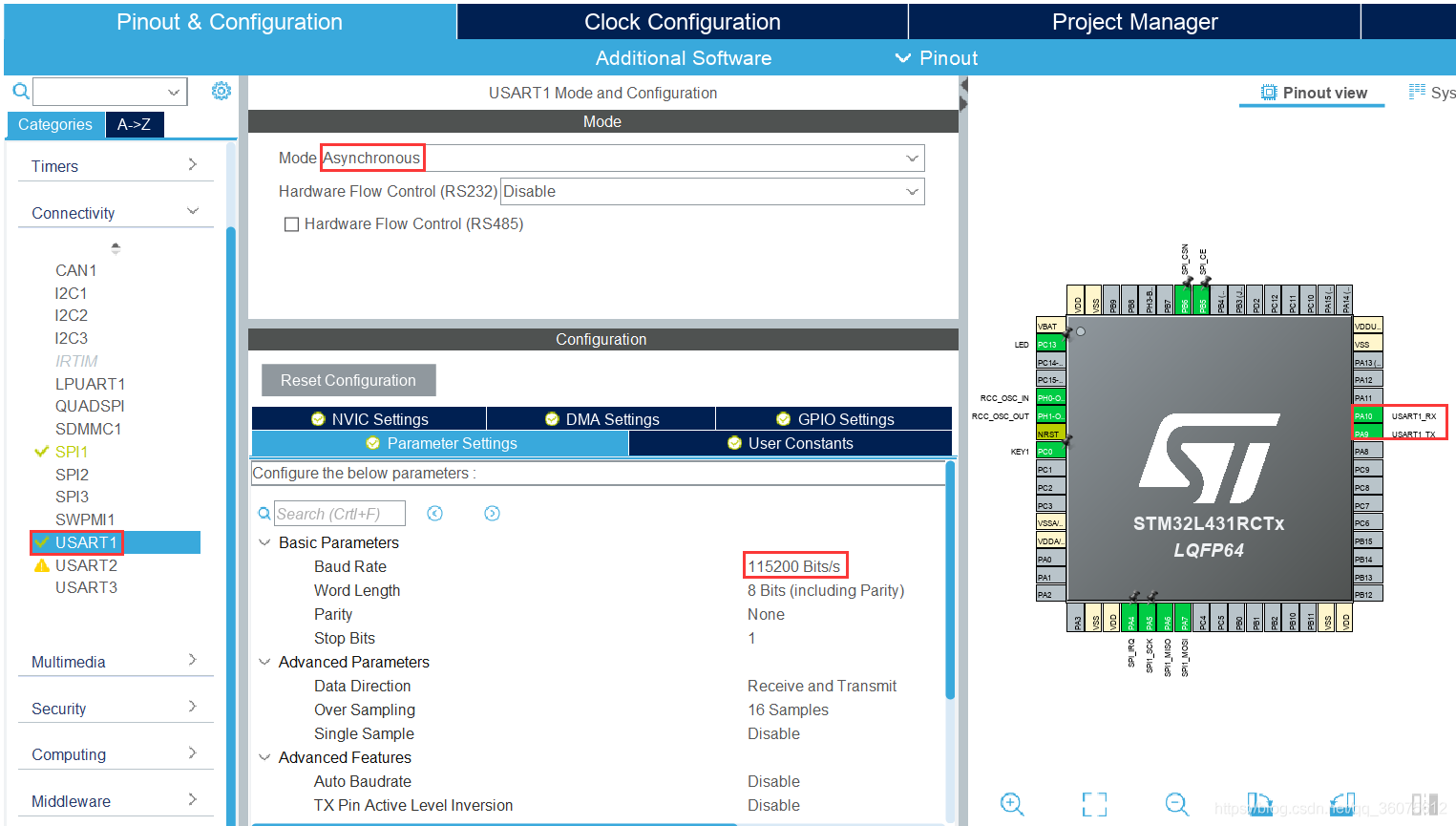Click the zoom out magnifier icon
The height and width of the screenshot is (826, 1456).
(x=1176, y=804)
